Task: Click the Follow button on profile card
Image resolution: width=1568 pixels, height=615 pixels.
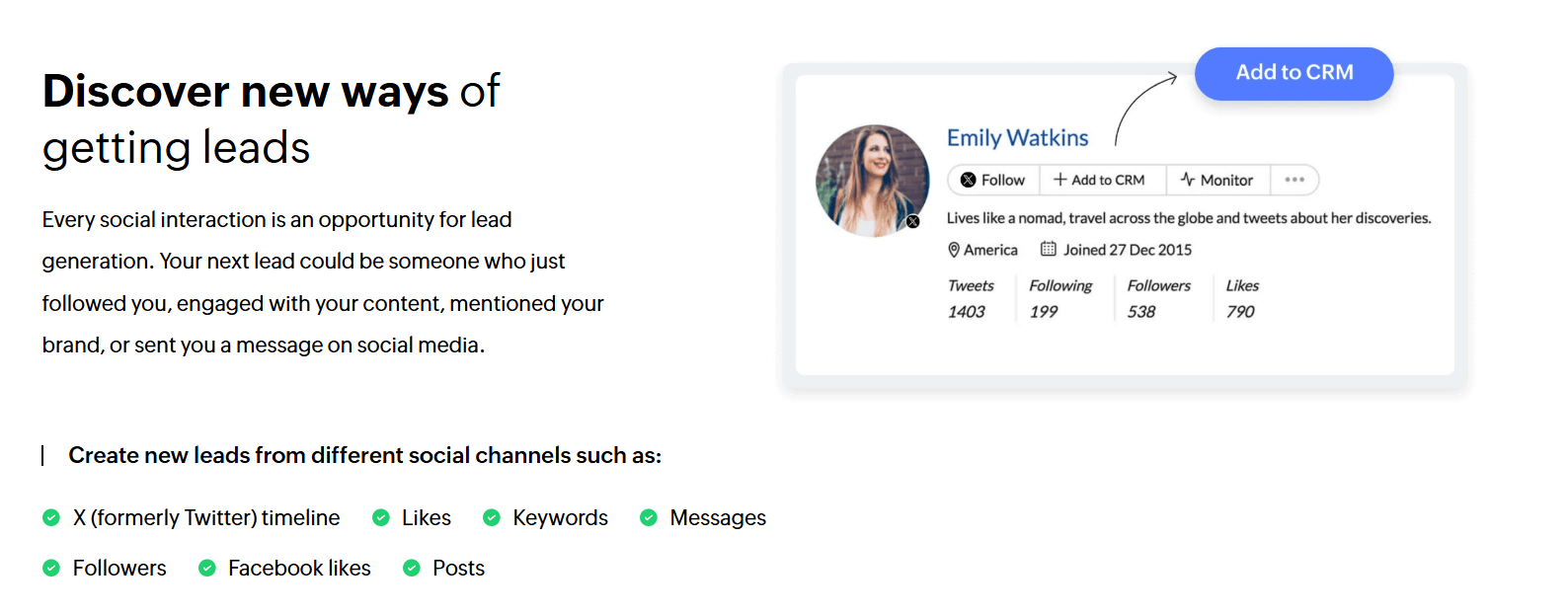Action: 993,180
